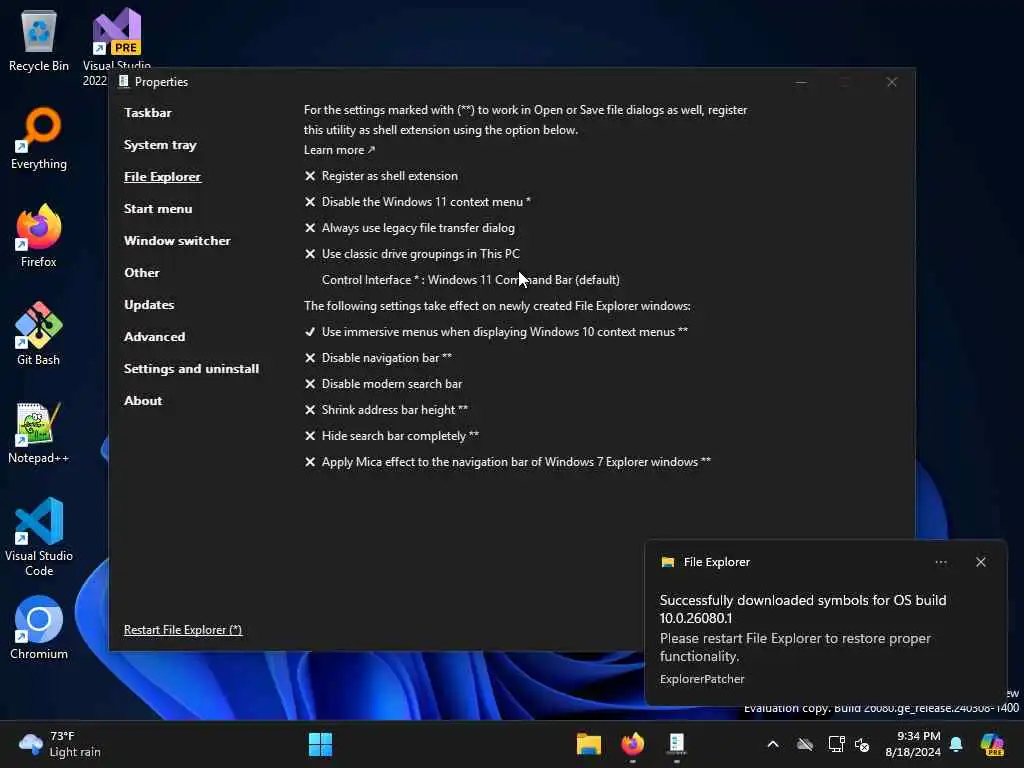Select the Taskbar section
The image size is (1024, 768).
[x=148, y=113]
